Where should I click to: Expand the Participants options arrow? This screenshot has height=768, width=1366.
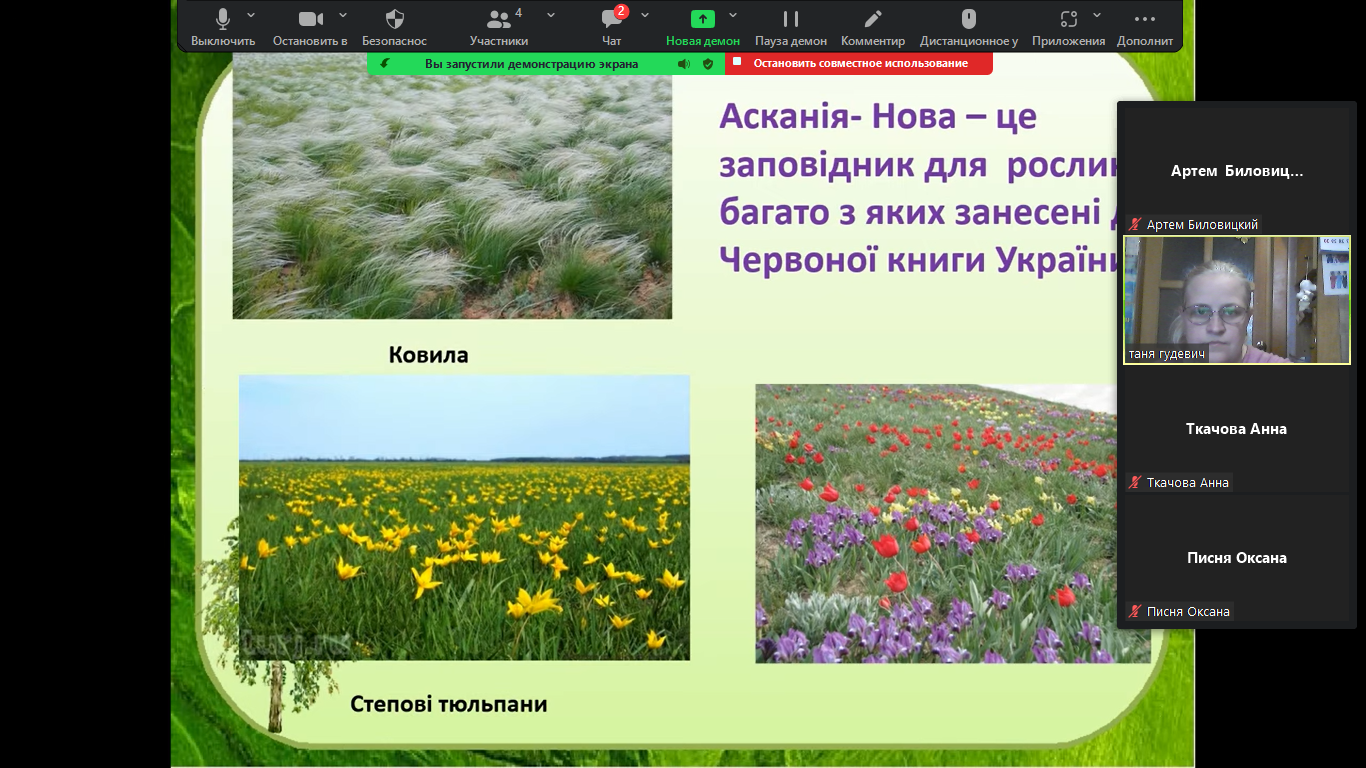(551, 15)
